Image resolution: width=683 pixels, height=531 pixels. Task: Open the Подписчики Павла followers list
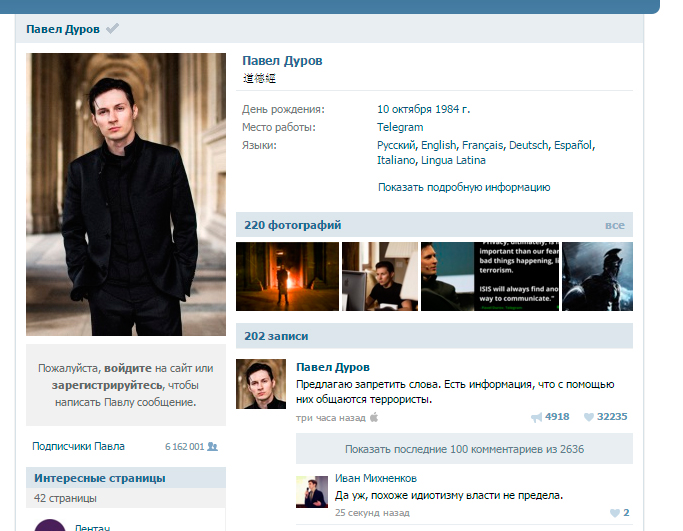click(x=78, y=446)
